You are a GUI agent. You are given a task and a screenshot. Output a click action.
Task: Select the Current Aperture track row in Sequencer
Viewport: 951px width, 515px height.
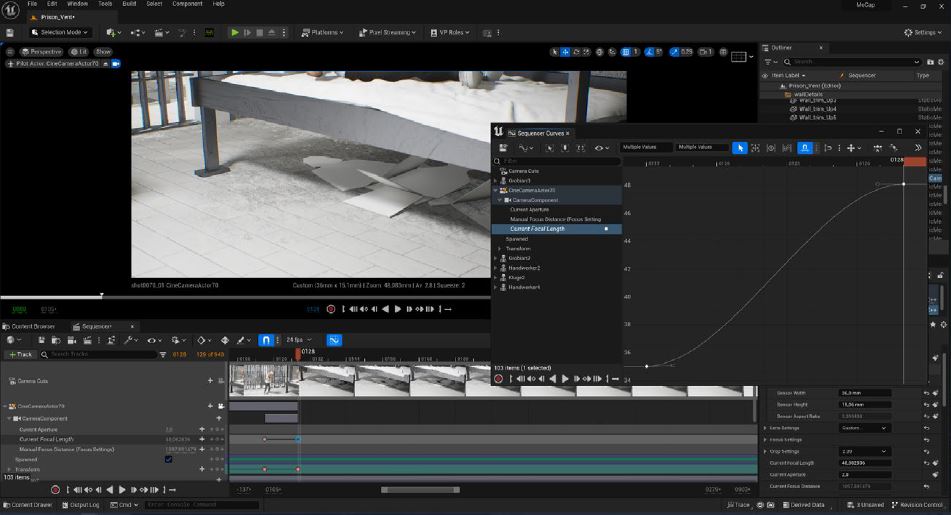[114, 429]
